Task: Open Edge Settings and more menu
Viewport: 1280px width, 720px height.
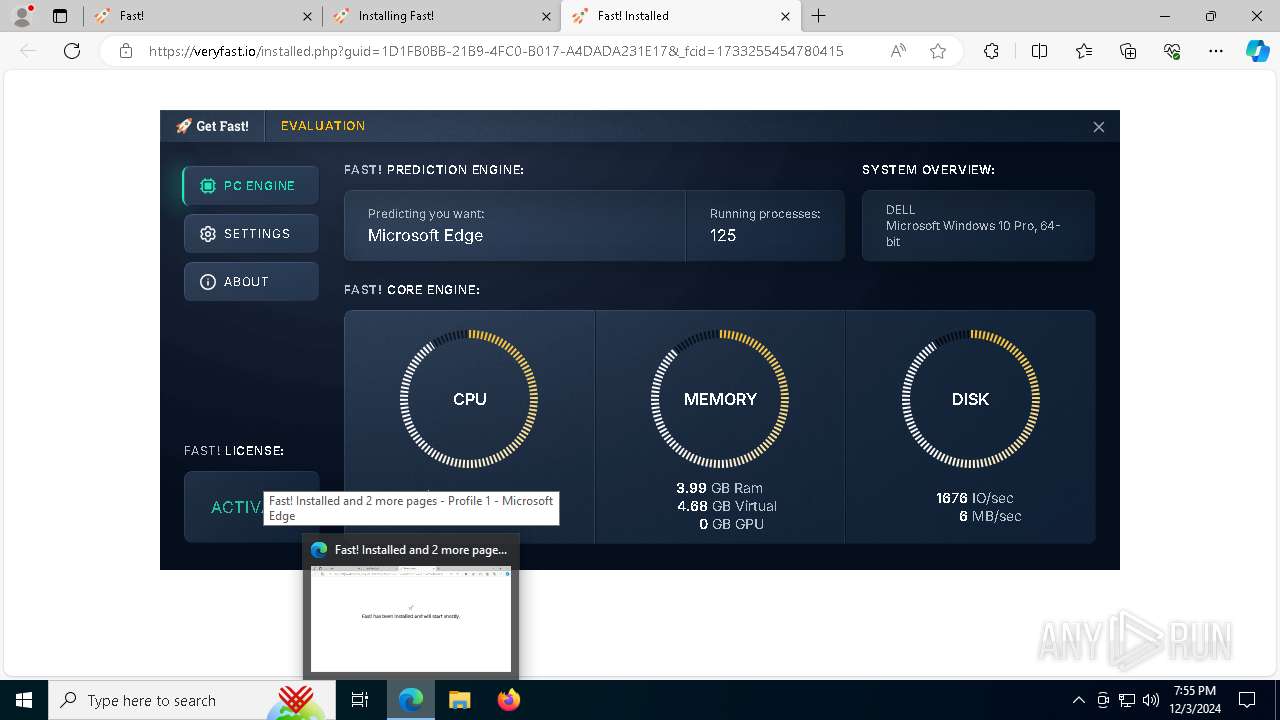Action: 1216,51
